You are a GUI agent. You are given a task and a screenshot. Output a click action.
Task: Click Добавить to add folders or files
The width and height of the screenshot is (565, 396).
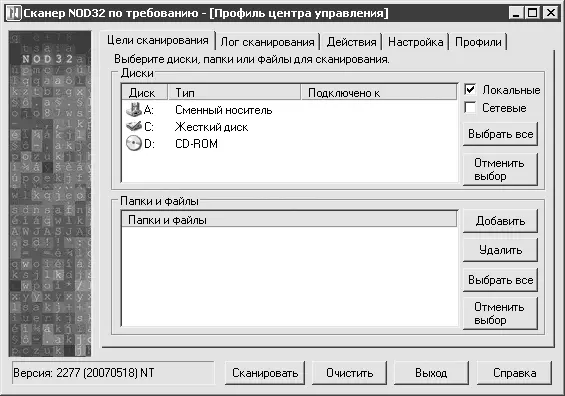[x=501, y=221]
